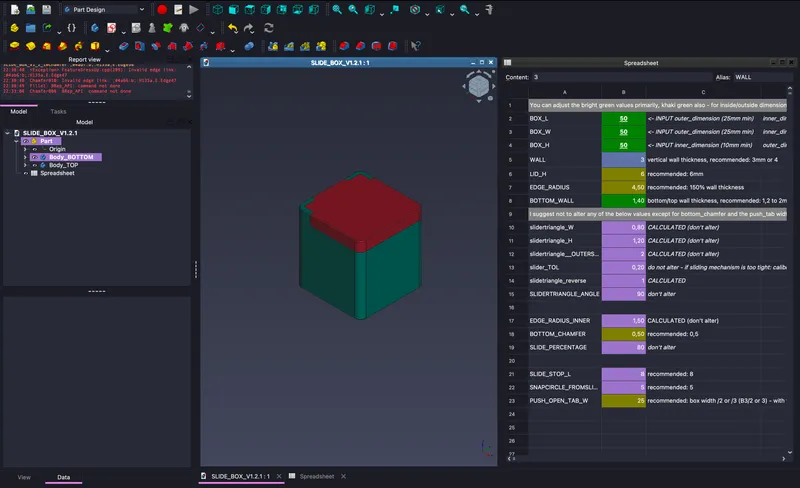Click report view scroll up arrow
800x488 pixels.
pos(189,67)
